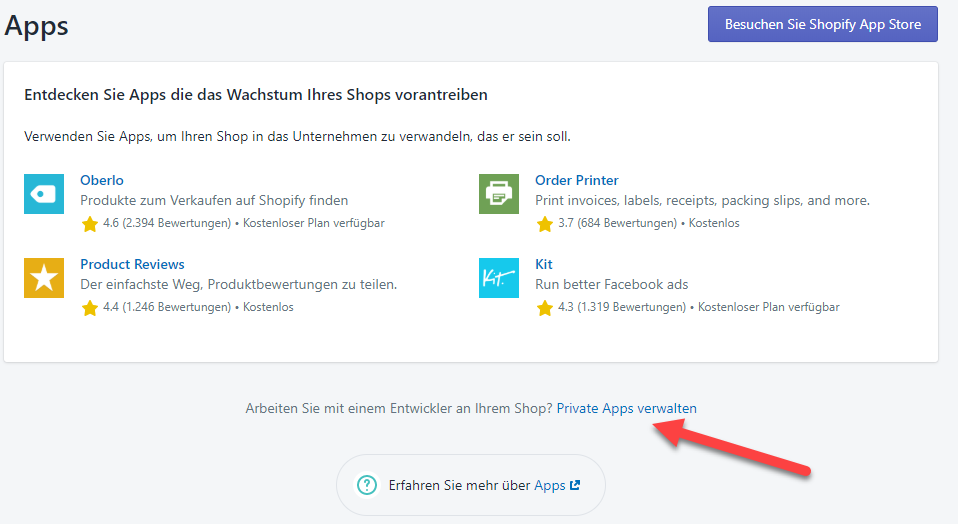Select rating text "4.4 (1.246 Bewertungen)"
958x524 pixels.
coord(167,307)
